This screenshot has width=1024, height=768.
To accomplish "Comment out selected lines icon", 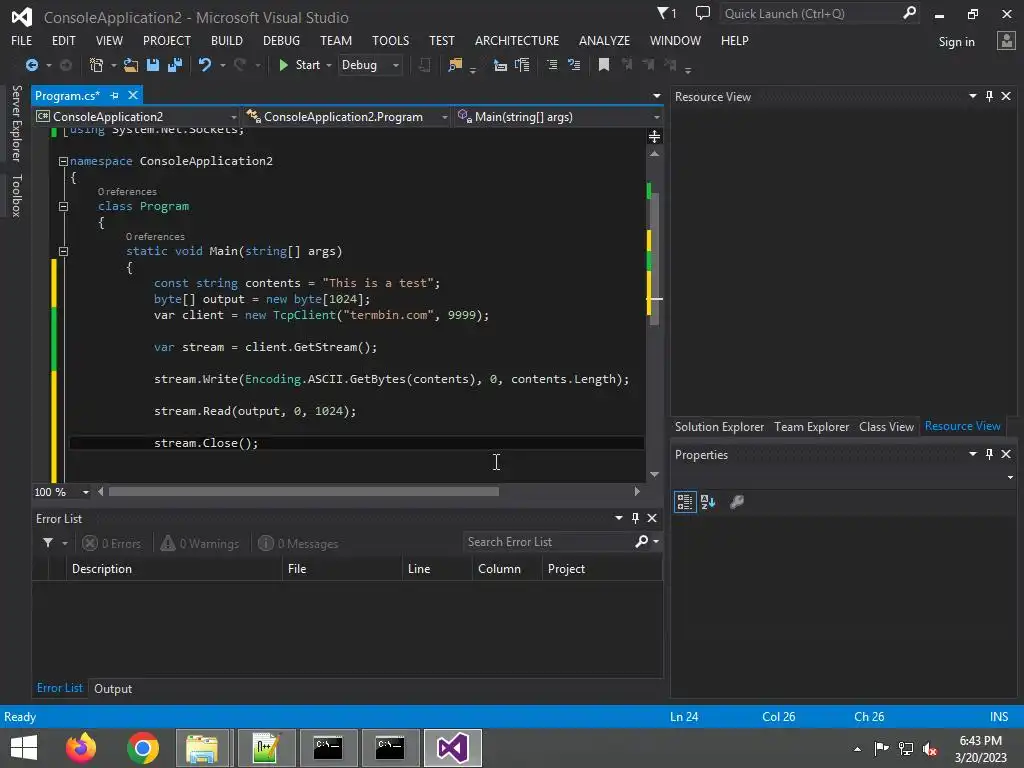I will [x=552, y=65].
